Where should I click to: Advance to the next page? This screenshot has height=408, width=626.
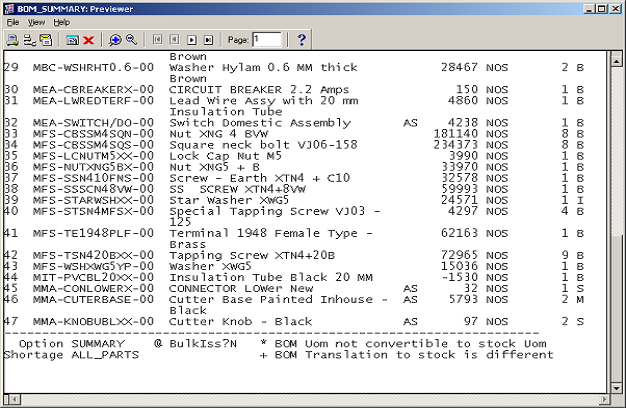pyautogui.click(x=191, y=40)
